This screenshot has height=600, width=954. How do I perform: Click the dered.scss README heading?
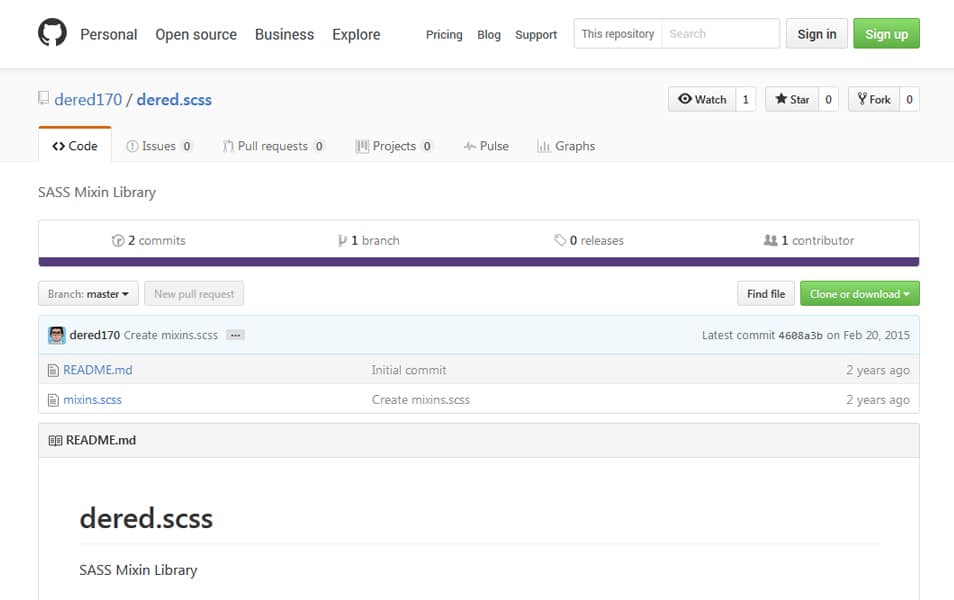(x=146, y=518)
